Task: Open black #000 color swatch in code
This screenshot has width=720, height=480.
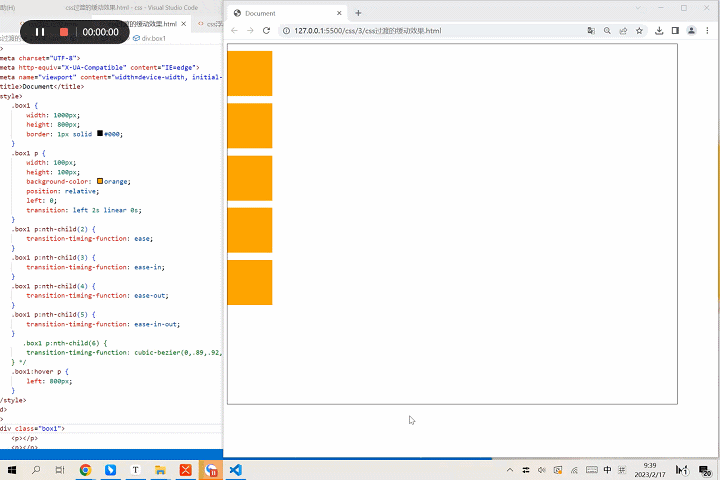Action: coord(100,134)
